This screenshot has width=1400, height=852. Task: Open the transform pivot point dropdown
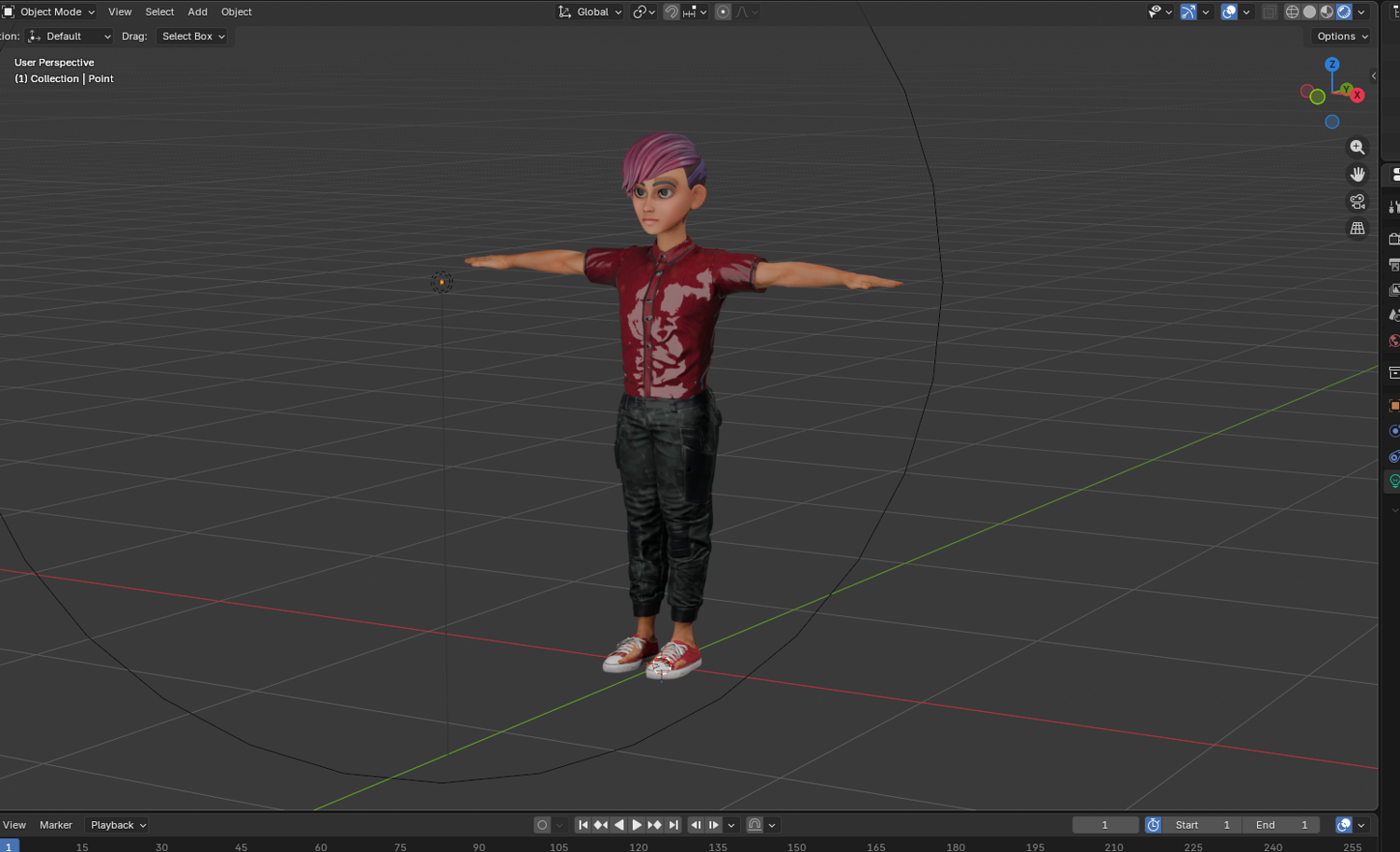click(644, 12)
